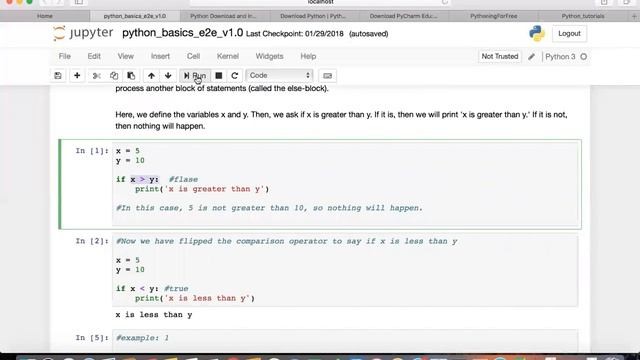Rename notebook title python_basics_e2e_v1.0

(182, 33)
